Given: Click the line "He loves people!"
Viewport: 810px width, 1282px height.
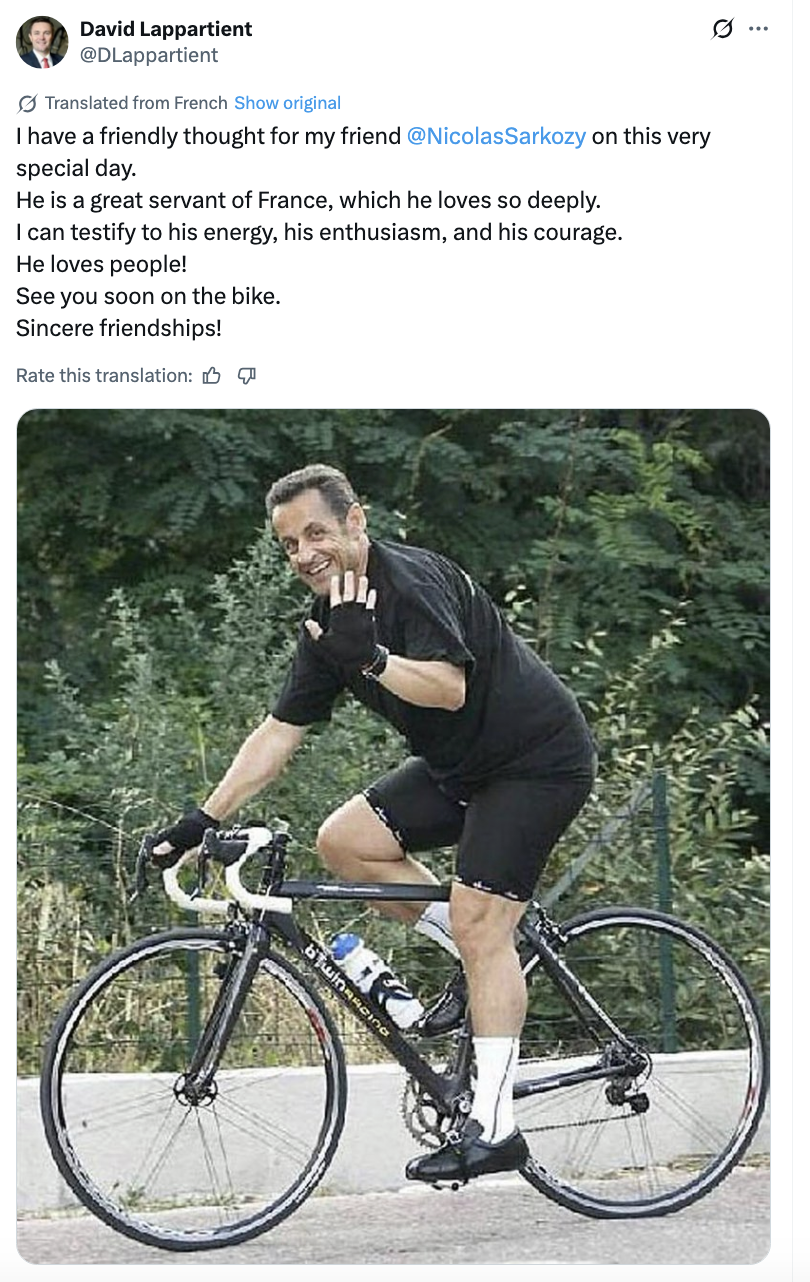Looking at the screenshot, I should [x=101, y=265].
